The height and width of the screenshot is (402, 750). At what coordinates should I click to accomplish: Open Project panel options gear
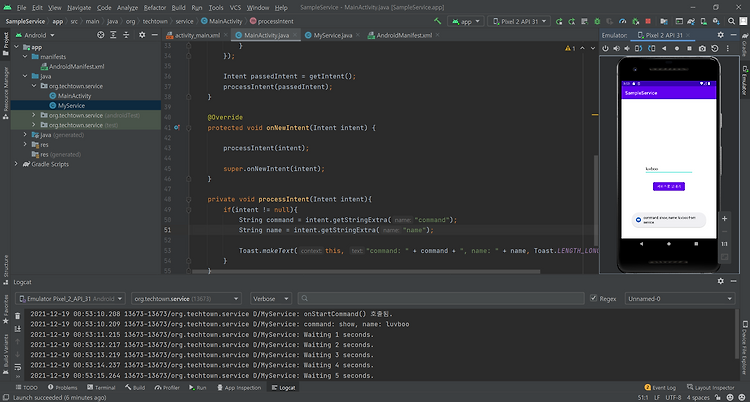coord(142,35)
